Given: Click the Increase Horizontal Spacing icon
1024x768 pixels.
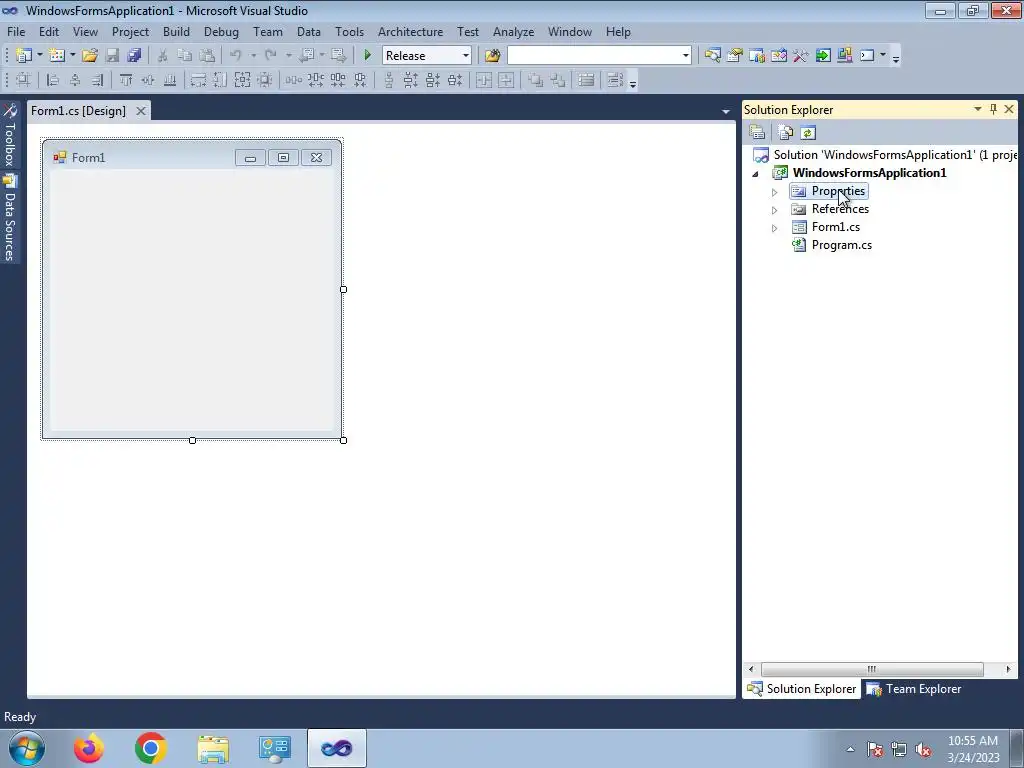Looking at the screenshot, I should pyautogui.click(x=315, y=80).
